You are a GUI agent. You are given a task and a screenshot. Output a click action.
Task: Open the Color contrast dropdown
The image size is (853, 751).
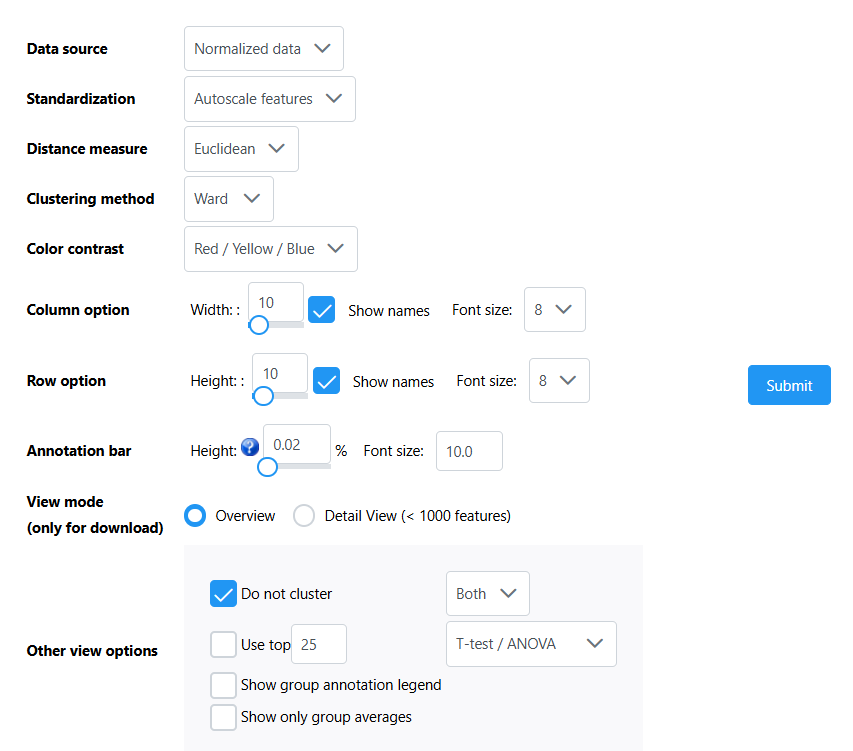tap(270, 249)
